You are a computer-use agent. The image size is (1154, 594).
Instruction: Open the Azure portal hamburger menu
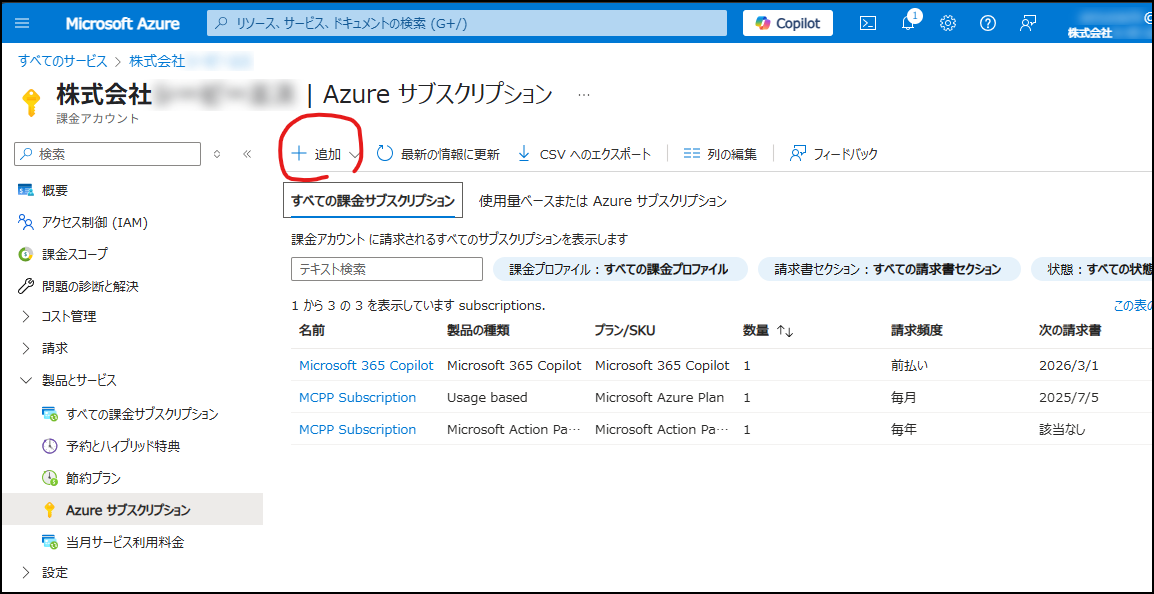(22, 23)
